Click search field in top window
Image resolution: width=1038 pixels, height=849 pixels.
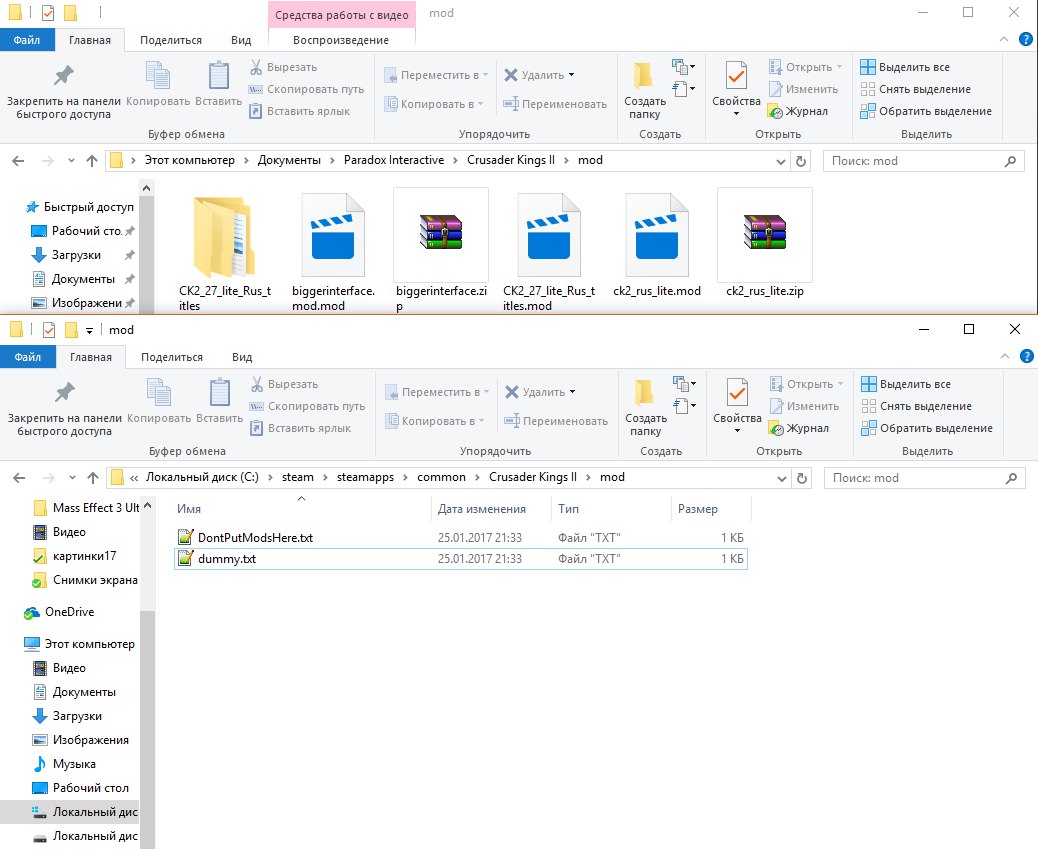pyautogui.click(x=923, y=161)
